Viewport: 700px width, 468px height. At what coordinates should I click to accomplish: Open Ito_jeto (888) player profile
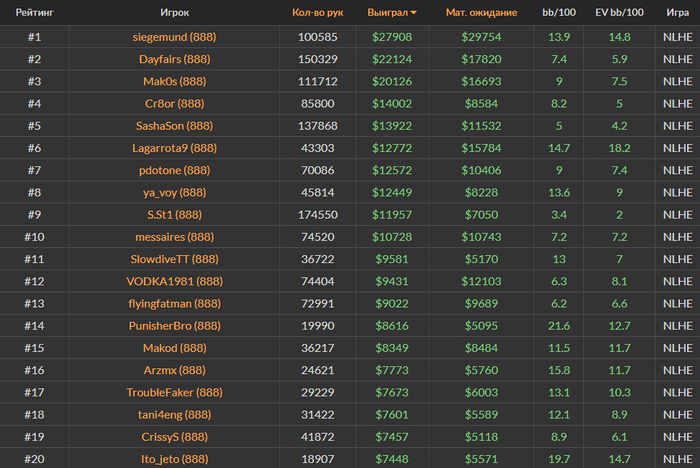[x=175, y=459]
